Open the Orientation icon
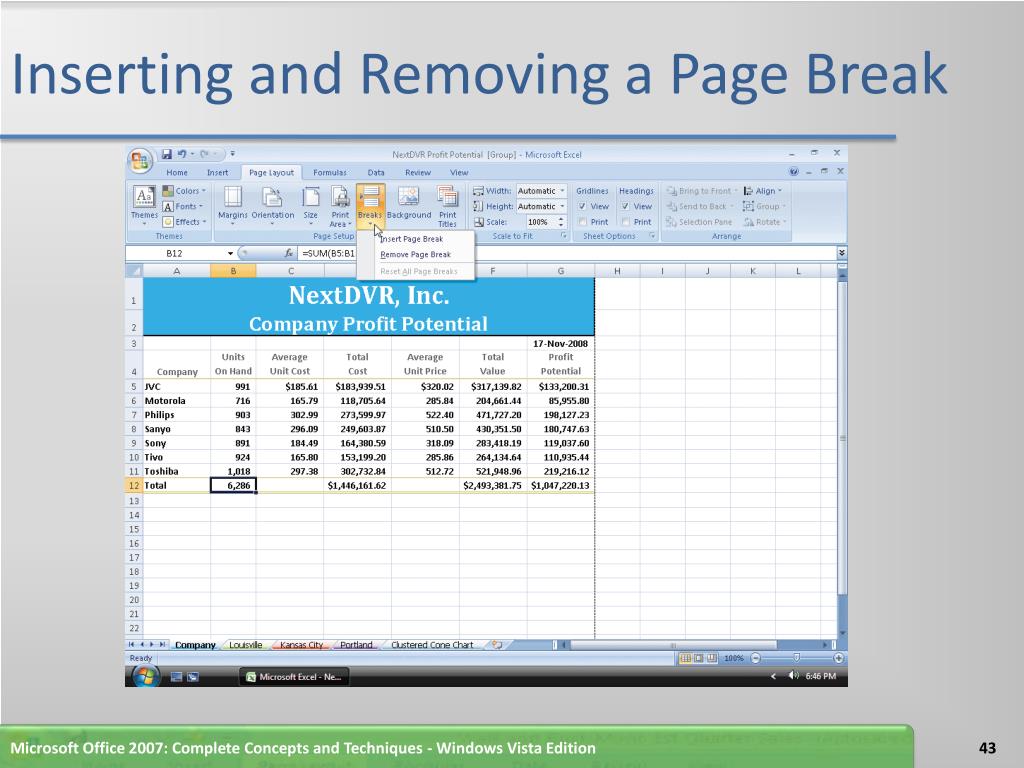 [272, 197]
